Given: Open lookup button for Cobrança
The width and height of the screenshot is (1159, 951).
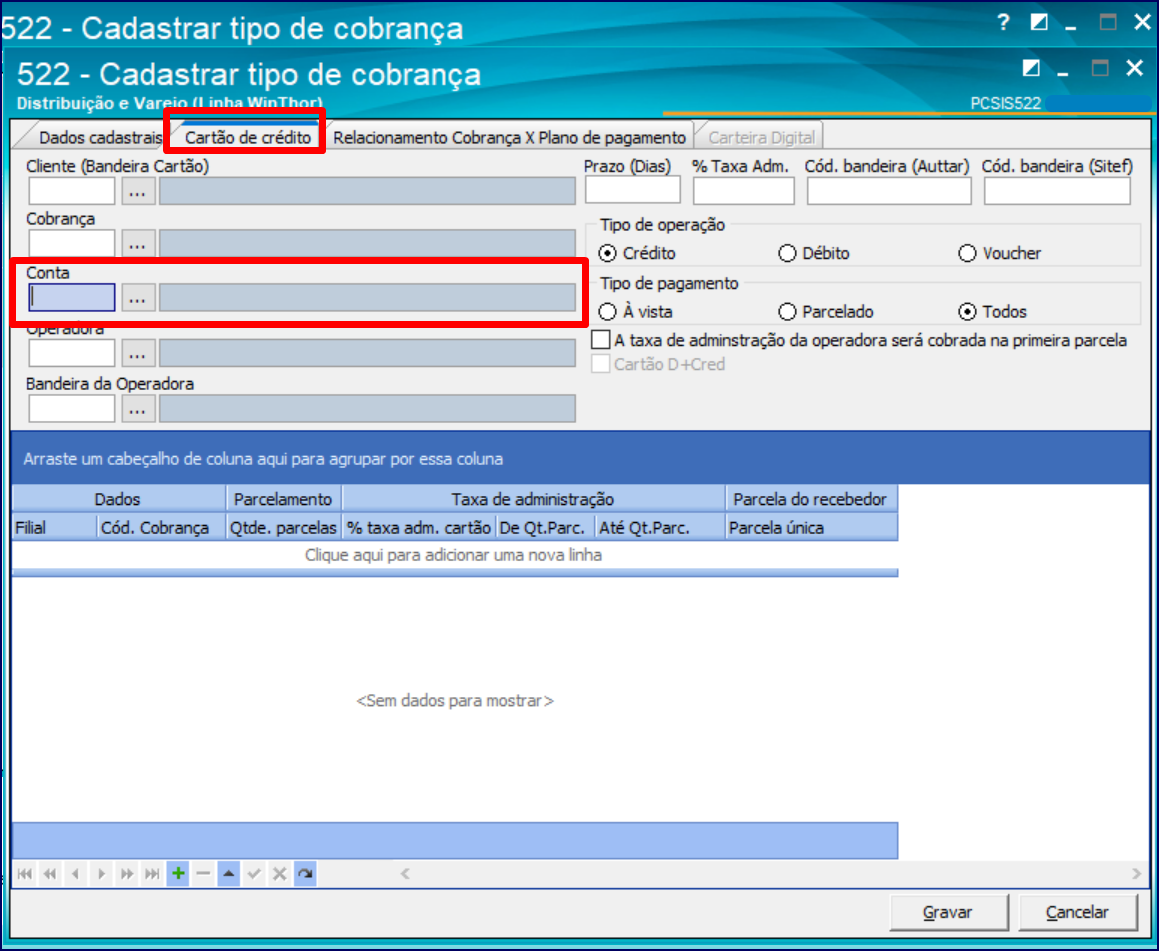Looking at the screenshot, I should [x=137, y=244].
